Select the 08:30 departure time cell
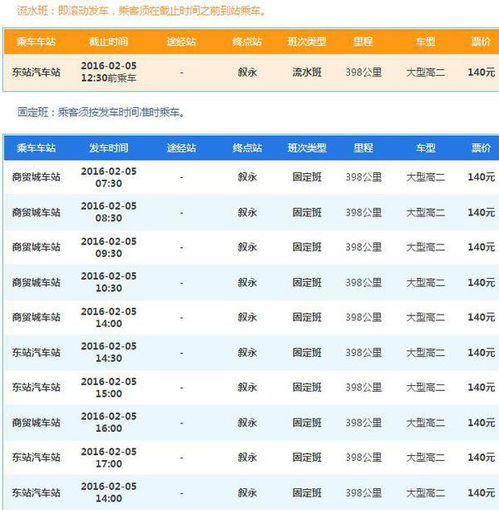The height and width of the screenshot is (510, 499). click(x=109, y=212)
